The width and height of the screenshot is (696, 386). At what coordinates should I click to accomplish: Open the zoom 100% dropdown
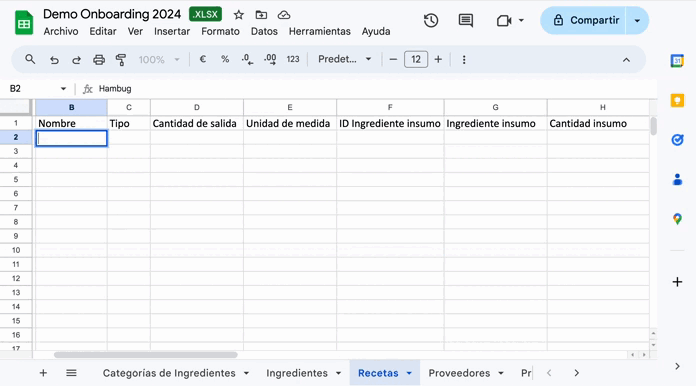[x=159, y=59]
